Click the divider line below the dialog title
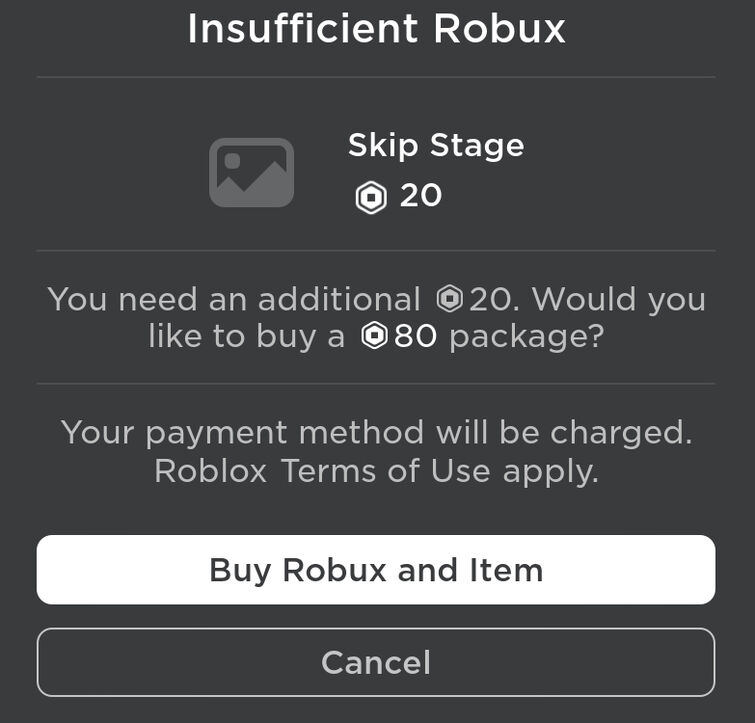Viewport: 755px width, 723px height. click(x=376, y=77)
